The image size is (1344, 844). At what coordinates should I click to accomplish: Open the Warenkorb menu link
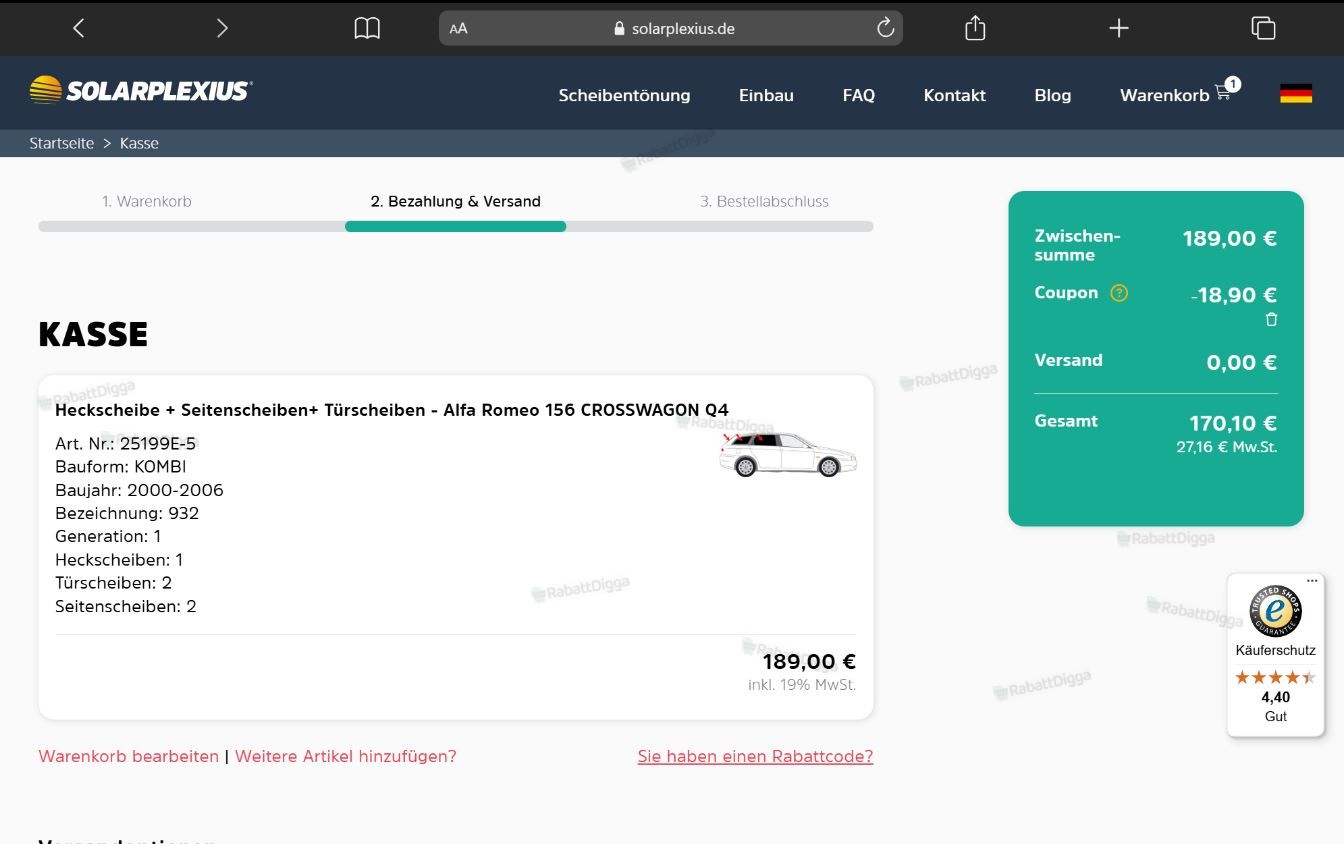coord(1164,95)
